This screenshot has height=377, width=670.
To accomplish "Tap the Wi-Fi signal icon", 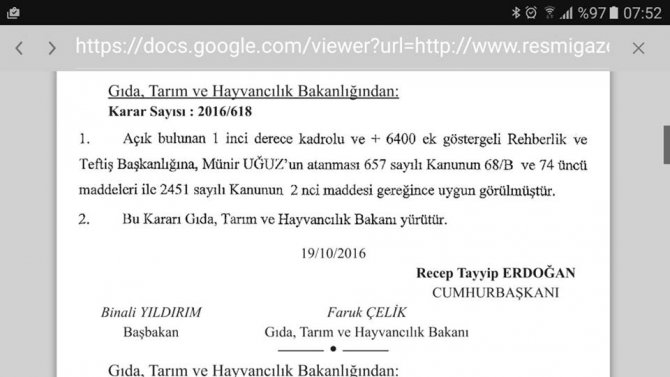I will tap(550, 13).
